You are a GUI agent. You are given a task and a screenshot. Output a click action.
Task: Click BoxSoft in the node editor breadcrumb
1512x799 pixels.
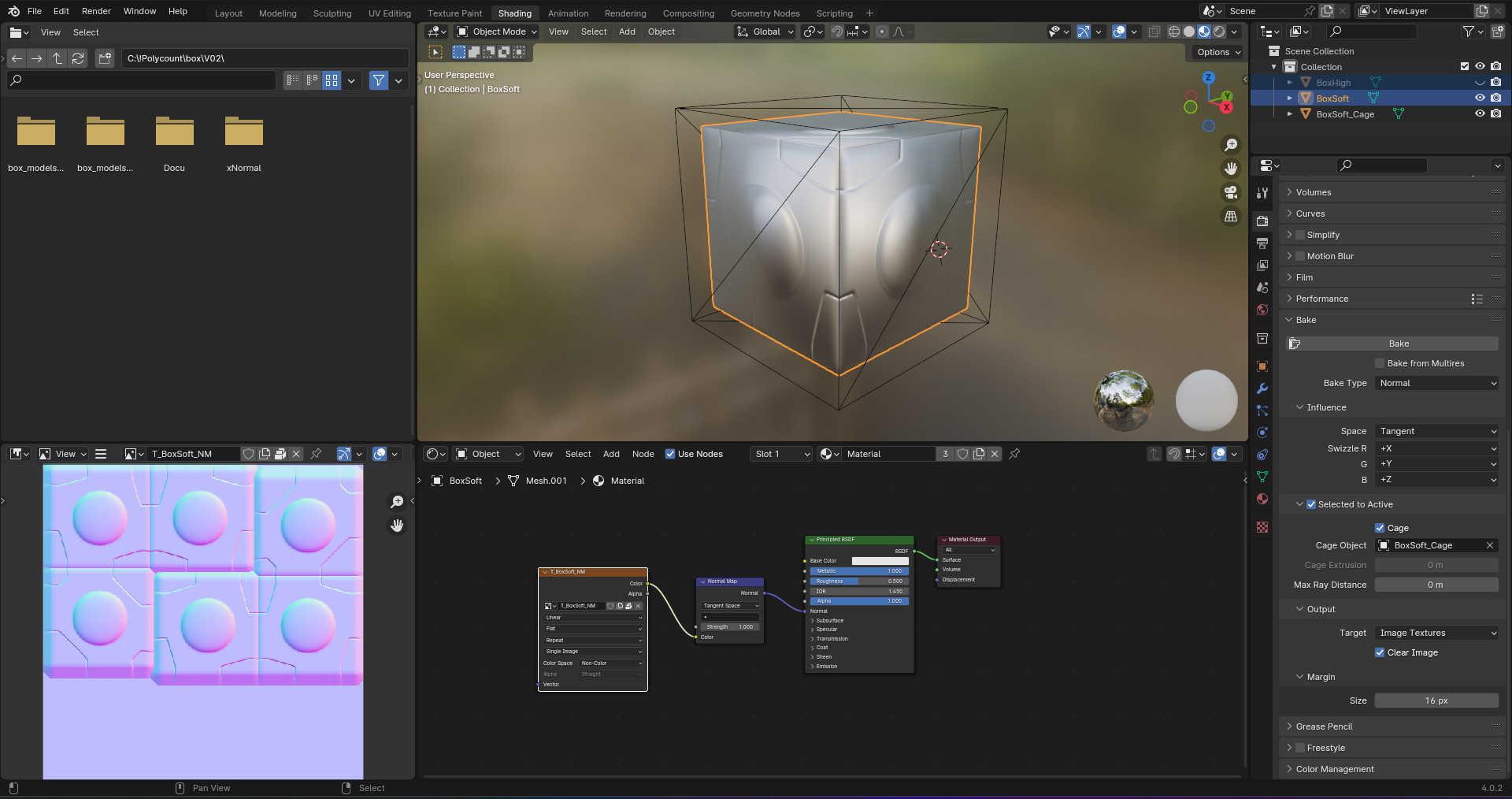[465, 481]
